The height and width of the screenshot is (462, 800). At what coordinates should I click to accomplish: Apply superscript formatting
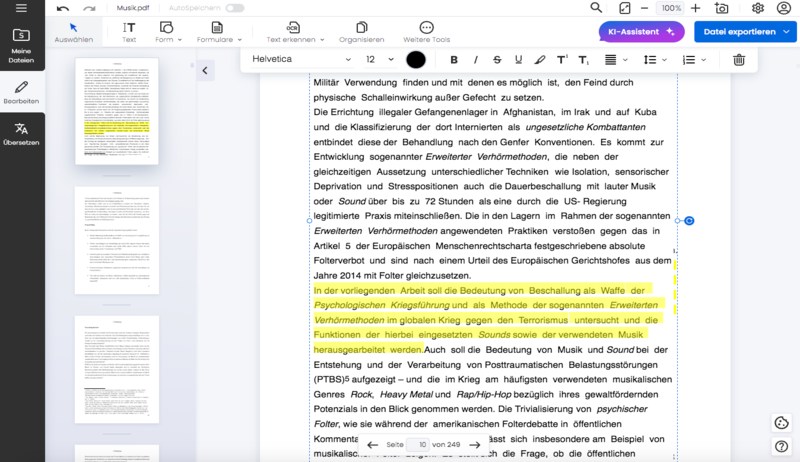(562, 60)
